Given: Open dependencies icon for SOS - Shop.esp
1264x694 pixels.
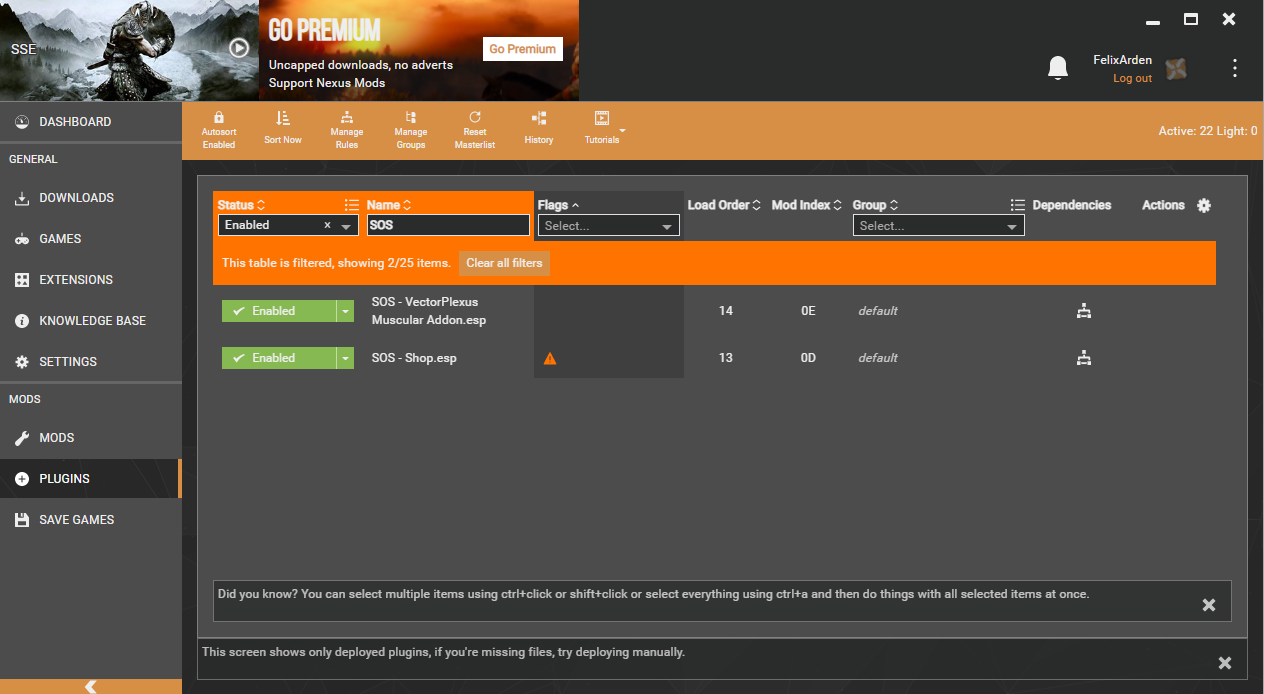Looking at the screenshot, I should click(1083, 358).
